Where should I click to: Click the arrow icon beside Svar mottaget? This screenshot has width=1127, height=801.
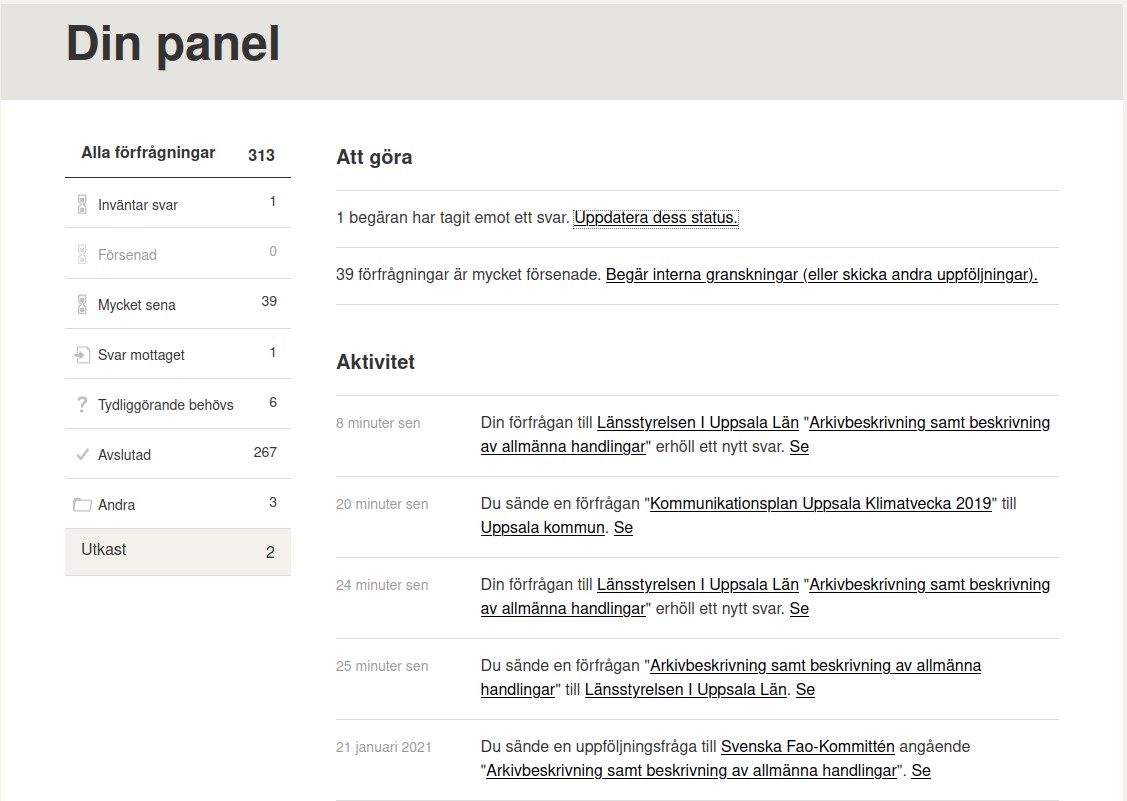[x=82, y=354]
